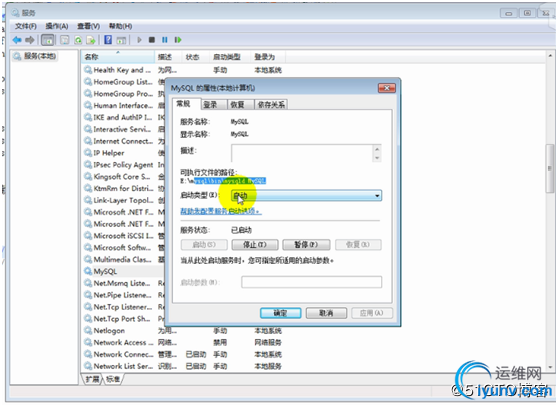
Task: Click the services list scroll up arrow
Action: 550,56
